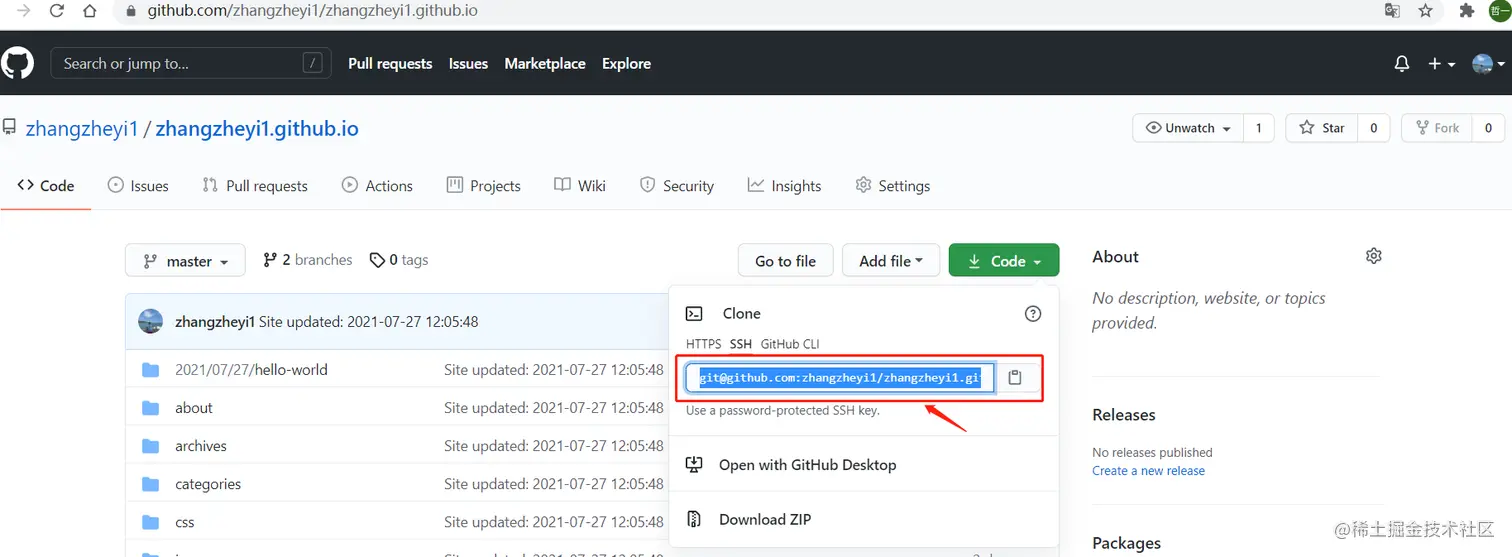Select the SSH clone option
Image resolution: width=1512 pixels, height=557 pixels.
click(741, 344)
